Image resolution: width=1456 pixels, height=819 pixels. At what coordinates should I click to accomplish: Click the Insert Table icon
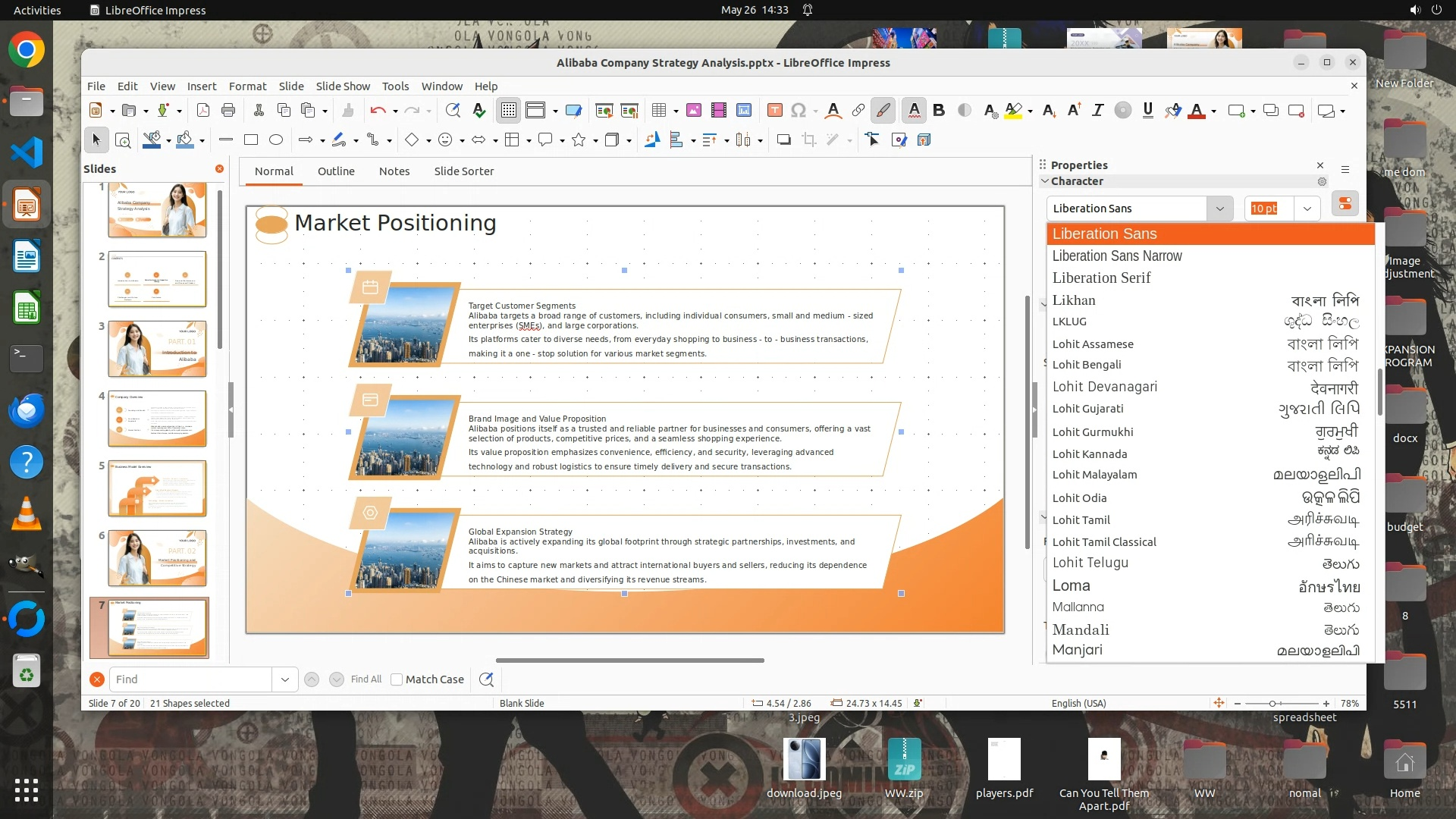pos(658,111)
